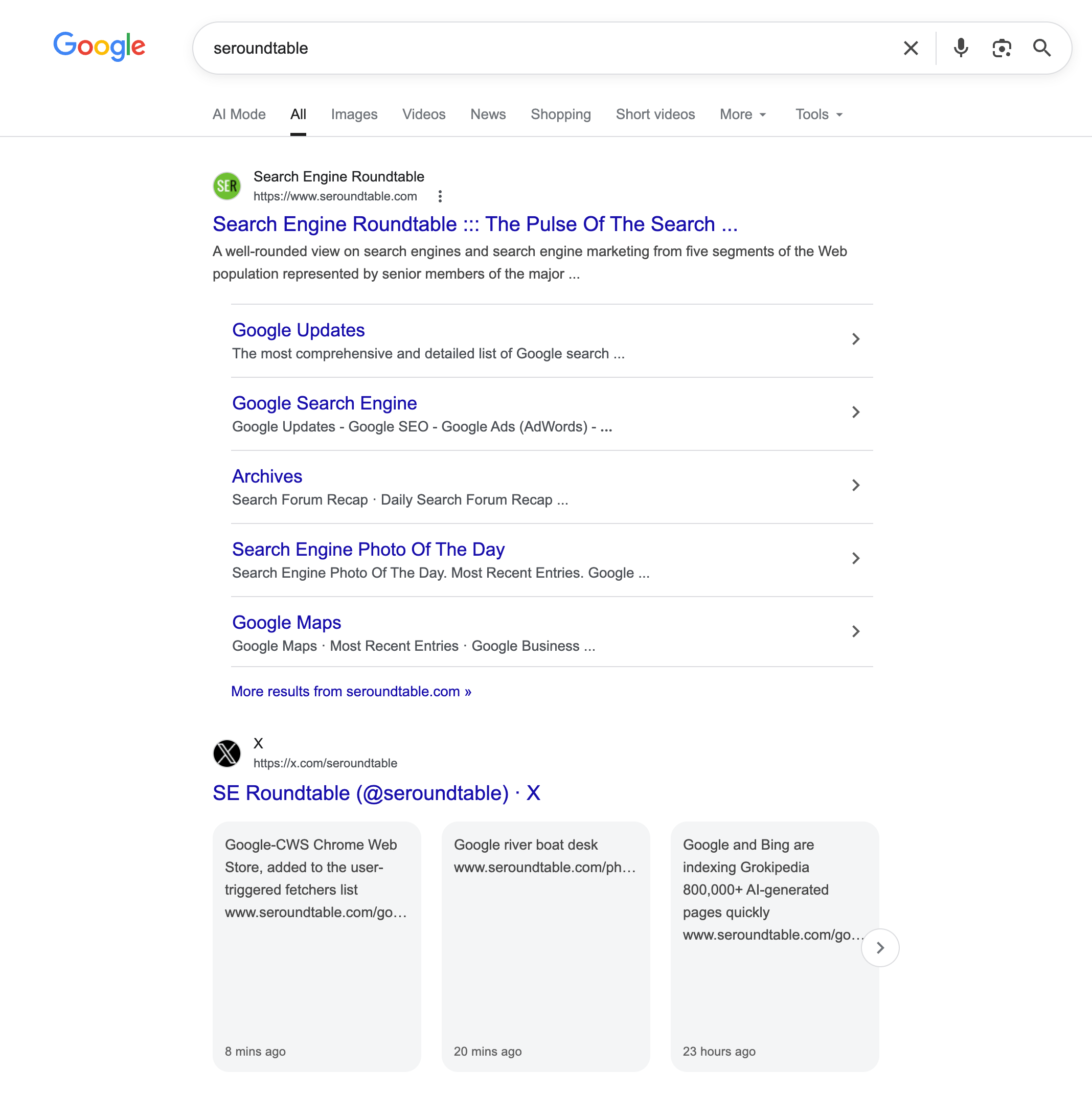Open More results from seroundtable.com
The image size is (1092, 1094).
click(x=351, y=691)
